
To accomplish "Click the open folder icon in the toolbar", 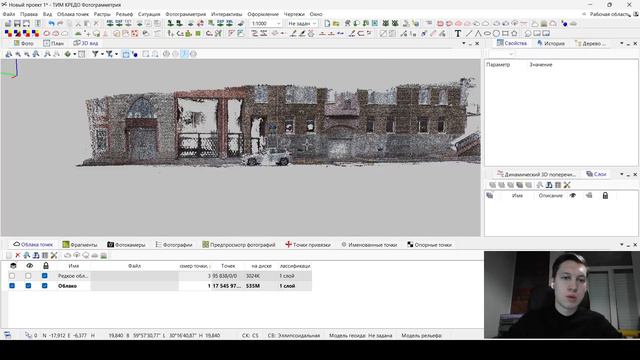I will (336, 24).
